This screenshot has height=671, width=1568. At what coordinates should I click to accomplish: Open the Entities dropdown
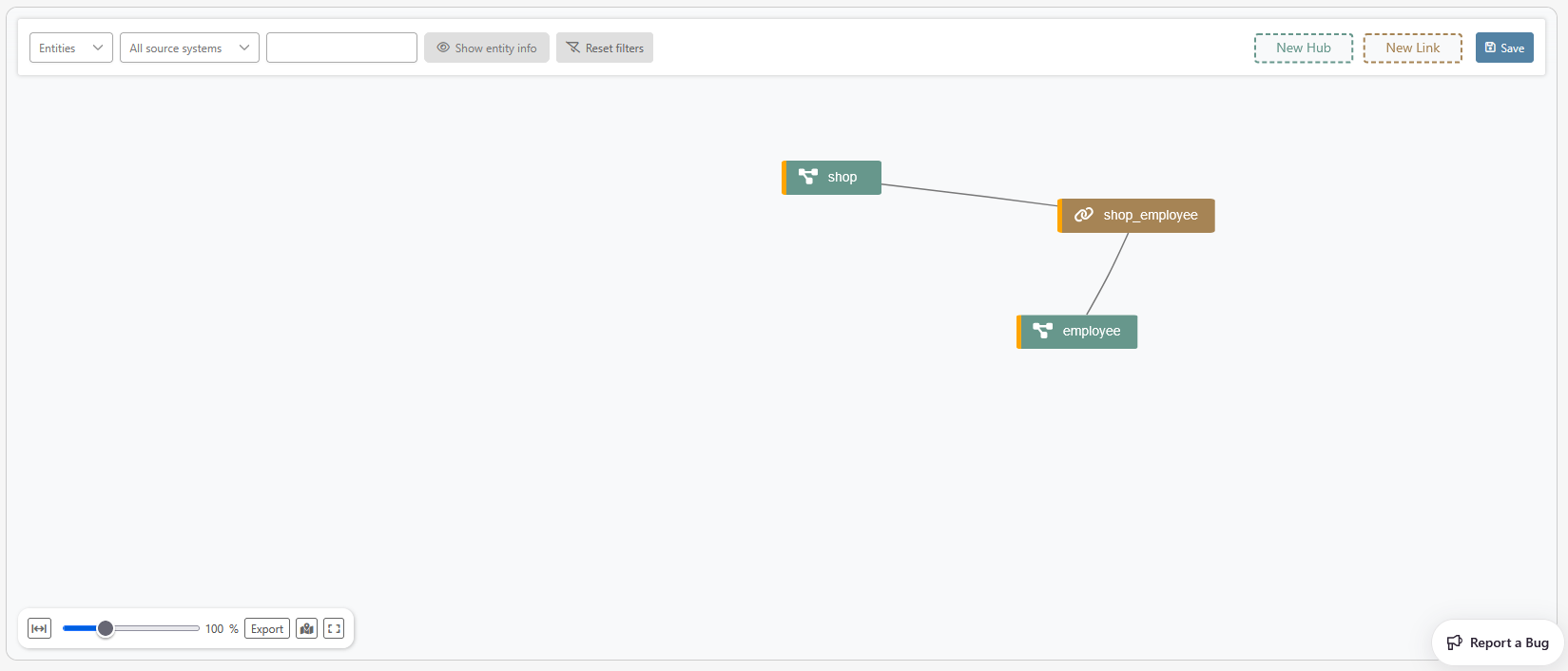[x=71, y=48]
